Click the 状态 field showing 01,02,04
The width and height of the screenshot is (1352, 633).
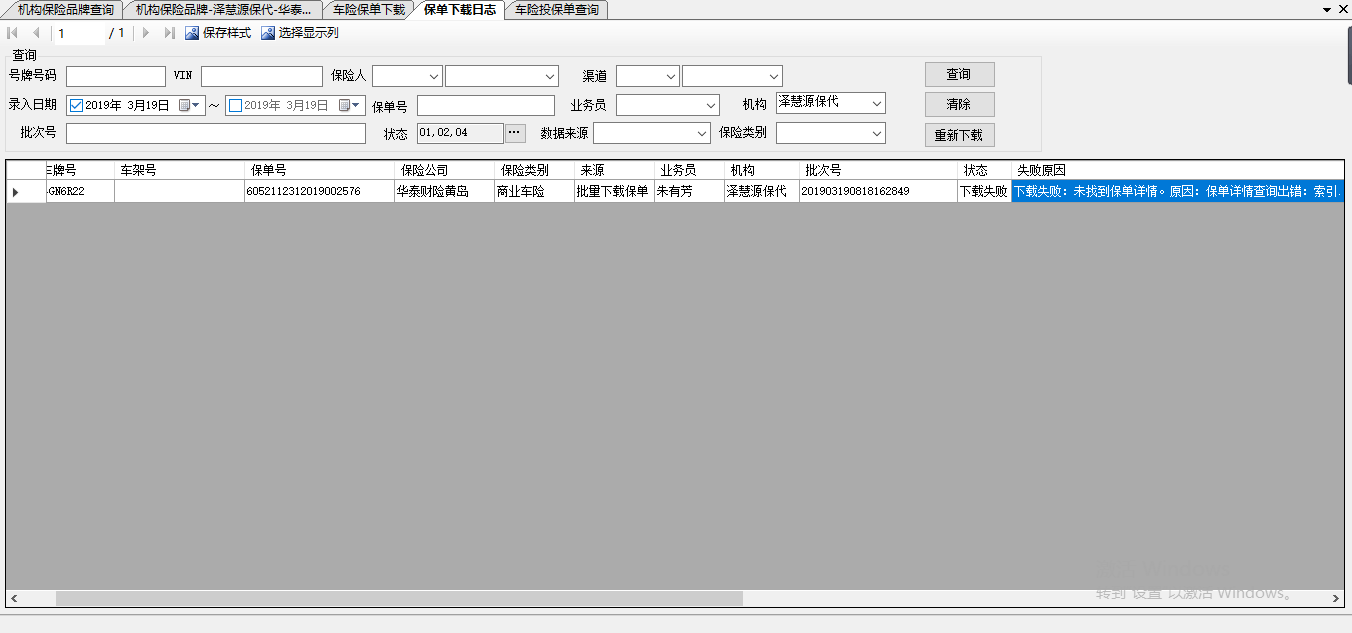460,132
